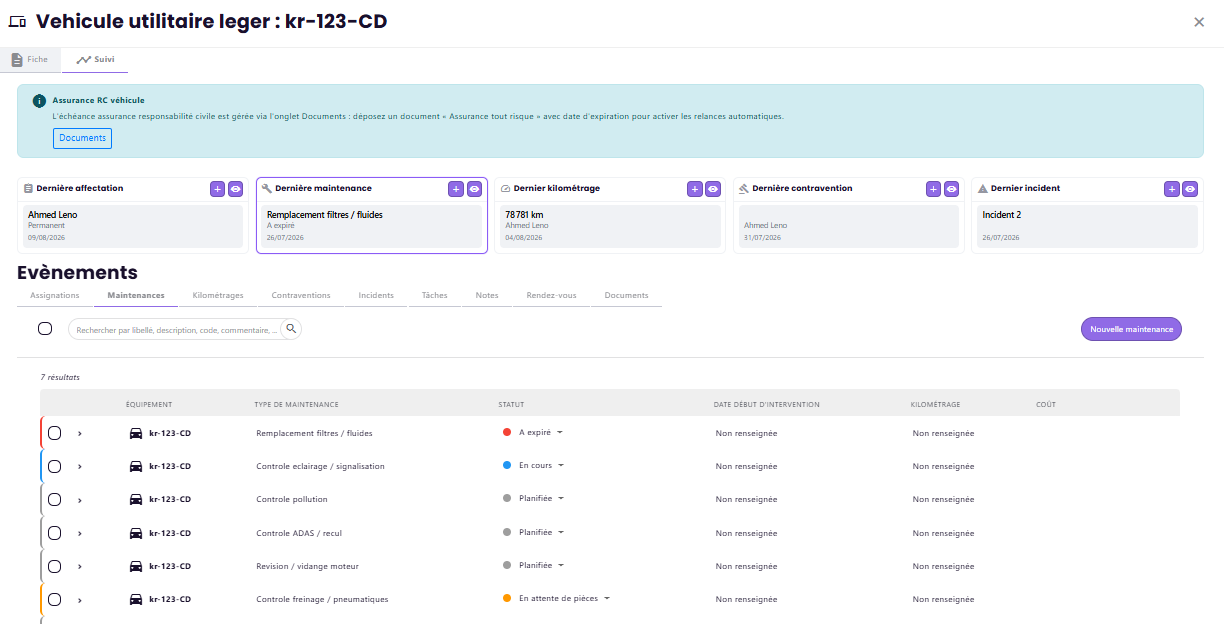Expand the Controle pollution row

click(x=80, y=499)
